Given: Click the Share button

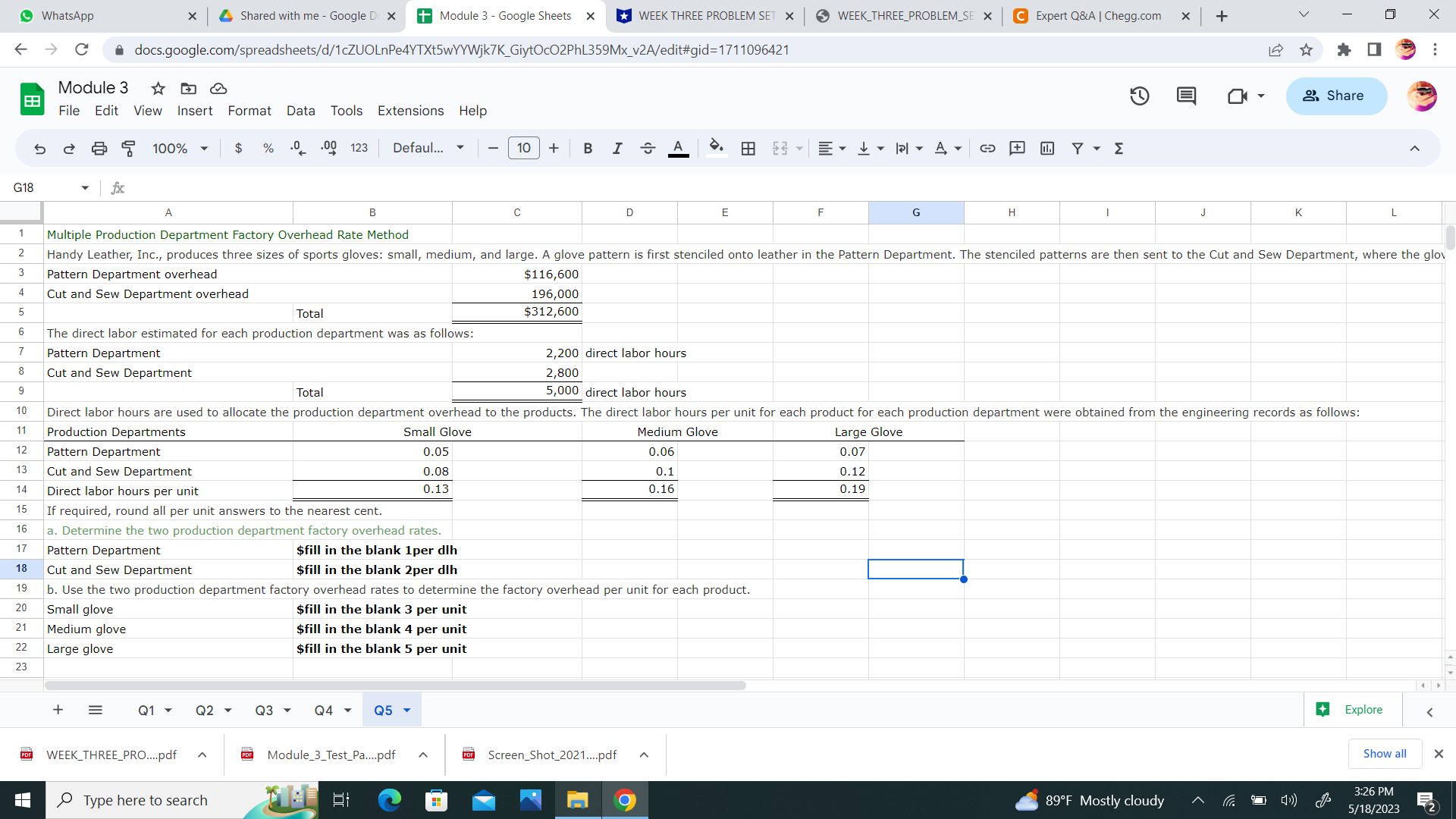Looking at the screenshot, I should (1336, 96).
